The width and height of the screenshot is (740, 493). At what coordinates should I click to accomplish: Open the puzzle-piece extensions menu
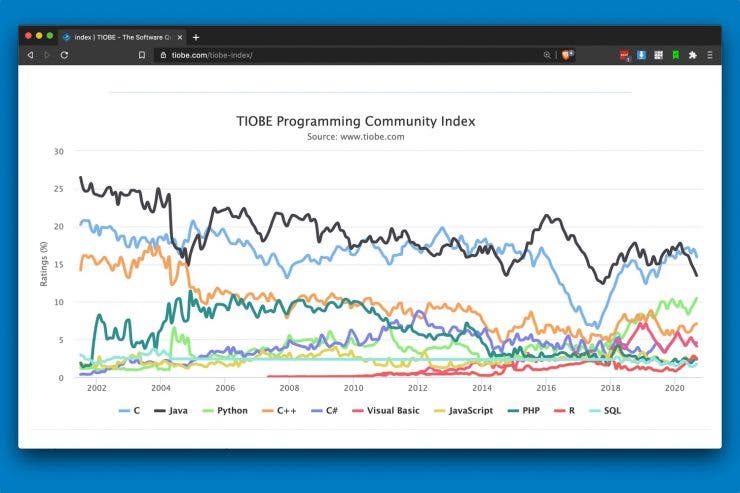tap(692, 55)
